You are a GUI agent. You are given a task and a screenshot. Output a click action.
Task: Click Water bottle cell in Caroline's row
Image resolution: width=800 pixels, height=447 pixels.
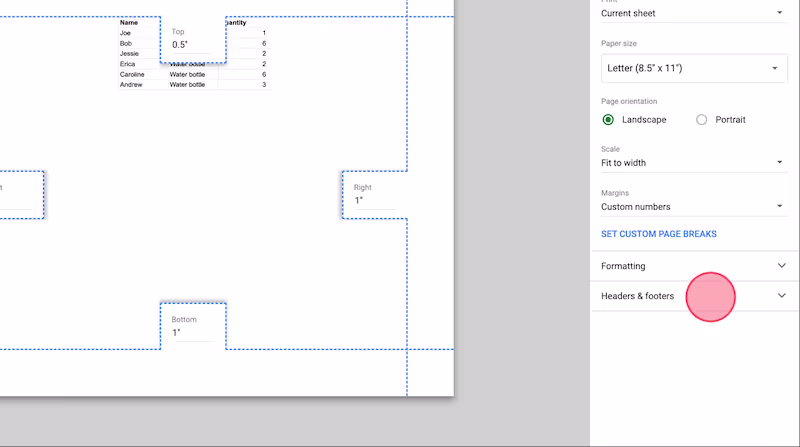[x=187, y=74]
